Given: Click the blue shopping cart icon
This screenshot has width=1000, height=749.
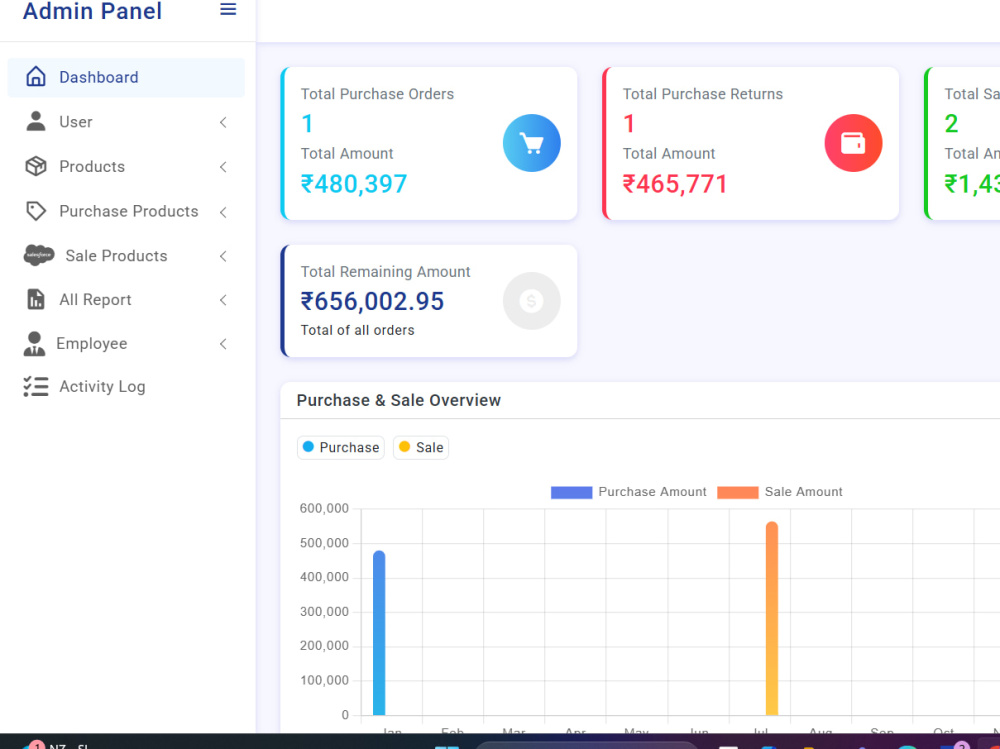Looking at the screenshot, I should 531,143.
